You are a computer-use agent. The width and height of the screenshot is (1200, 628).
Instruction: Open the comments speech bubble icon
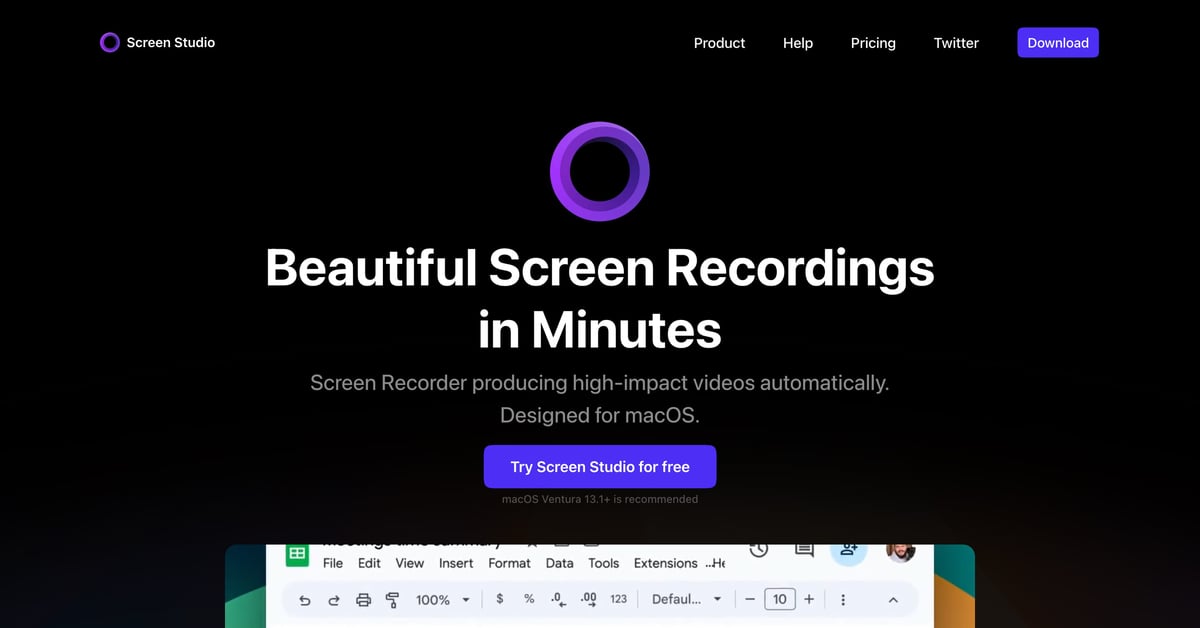(803, 551)
